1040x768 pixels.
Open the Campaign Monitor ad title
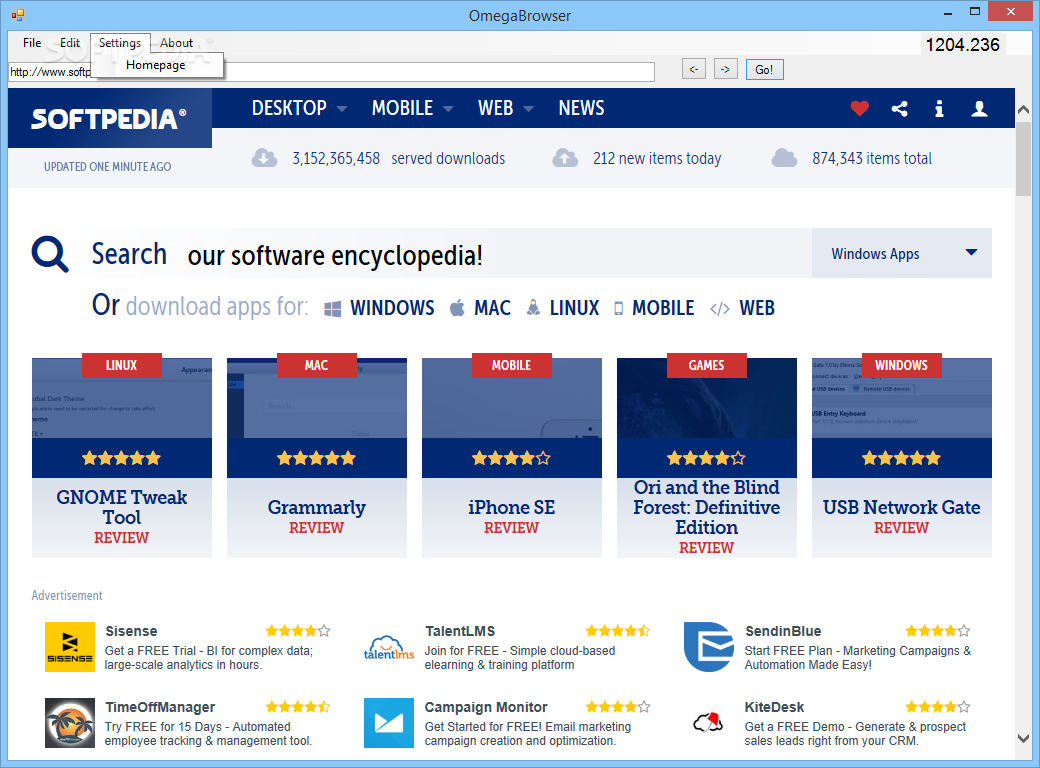486,708
